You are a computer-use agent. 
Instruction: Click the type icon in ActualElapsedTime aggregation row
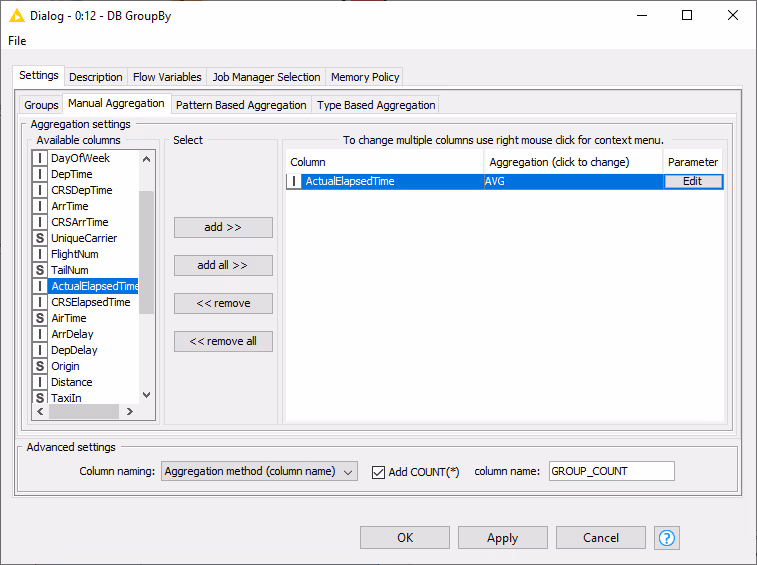[x=294, y=182]
